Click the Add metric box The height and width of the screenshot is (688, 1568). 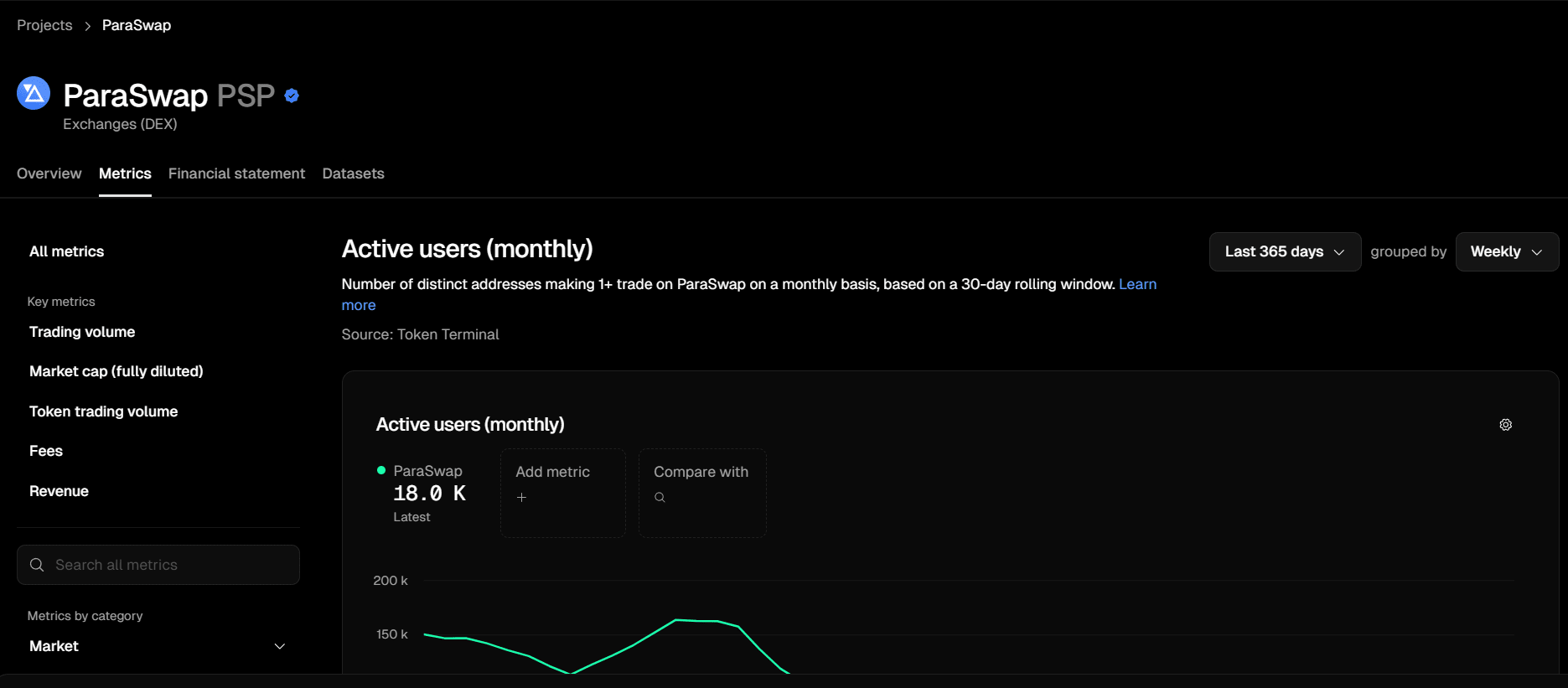tap(563, 493)
